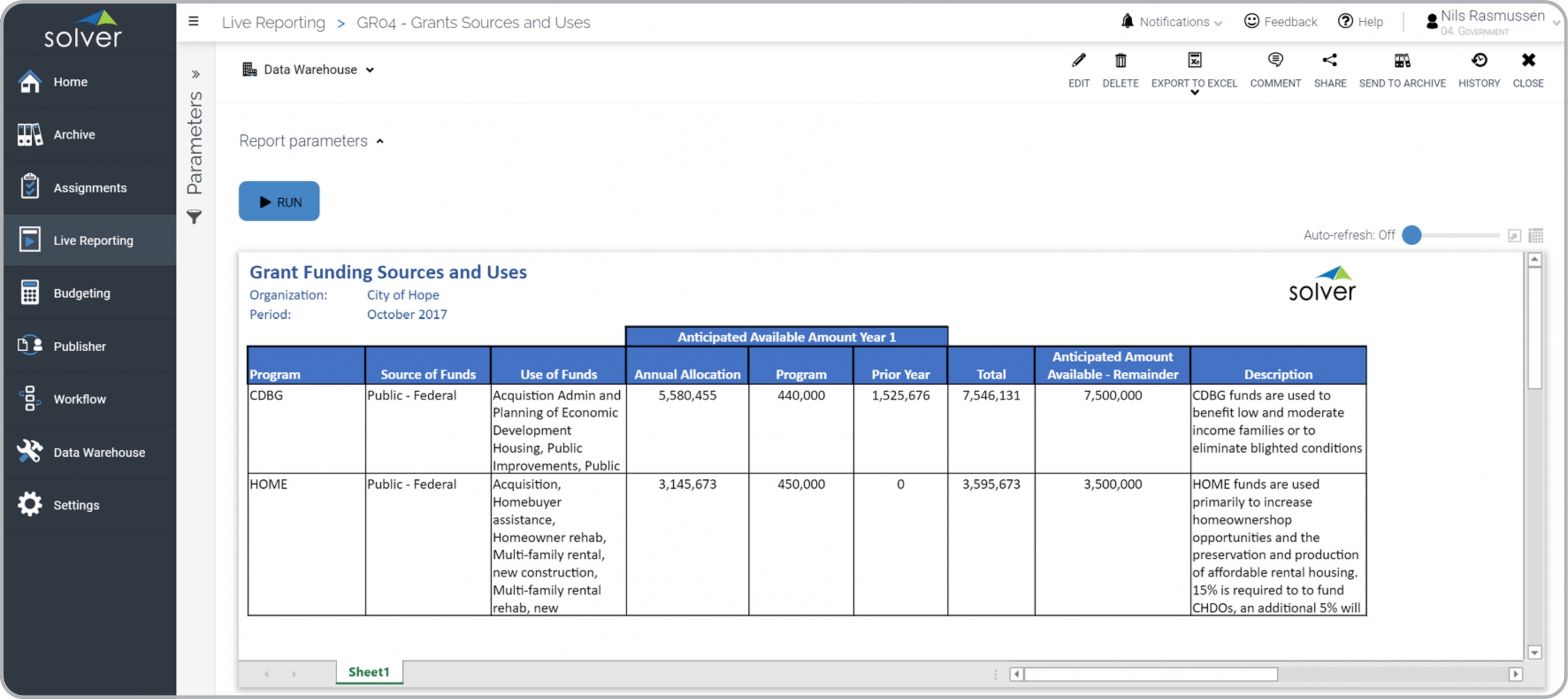1568x699 pixels.
Task: Toggle the Auto-refresh switch
Action: click(1412, 235)
